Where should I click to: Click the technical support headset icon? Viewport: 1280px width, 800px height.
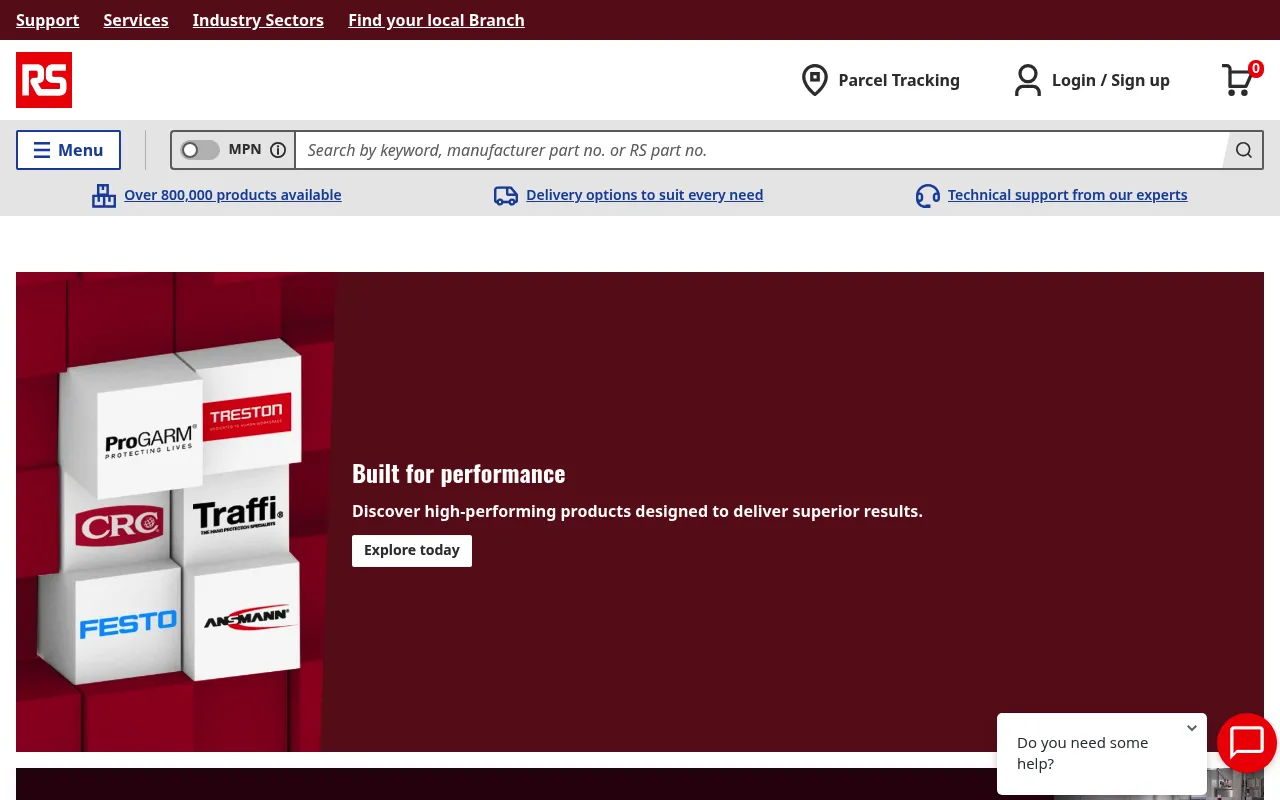pos(928,196)
